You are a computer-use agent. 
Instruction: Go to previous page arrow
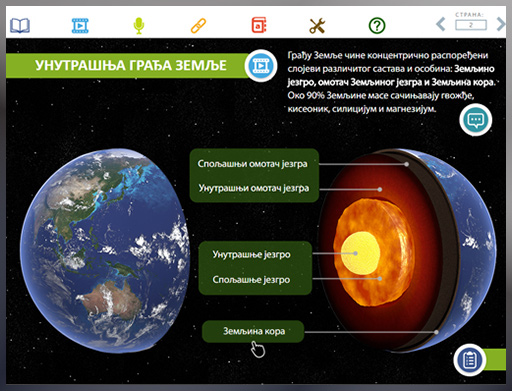tap(441, 24)
